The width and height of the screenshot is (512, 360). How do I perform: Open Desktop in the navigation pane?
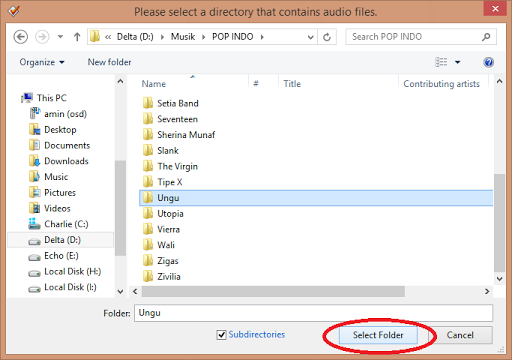click(53, 130)
